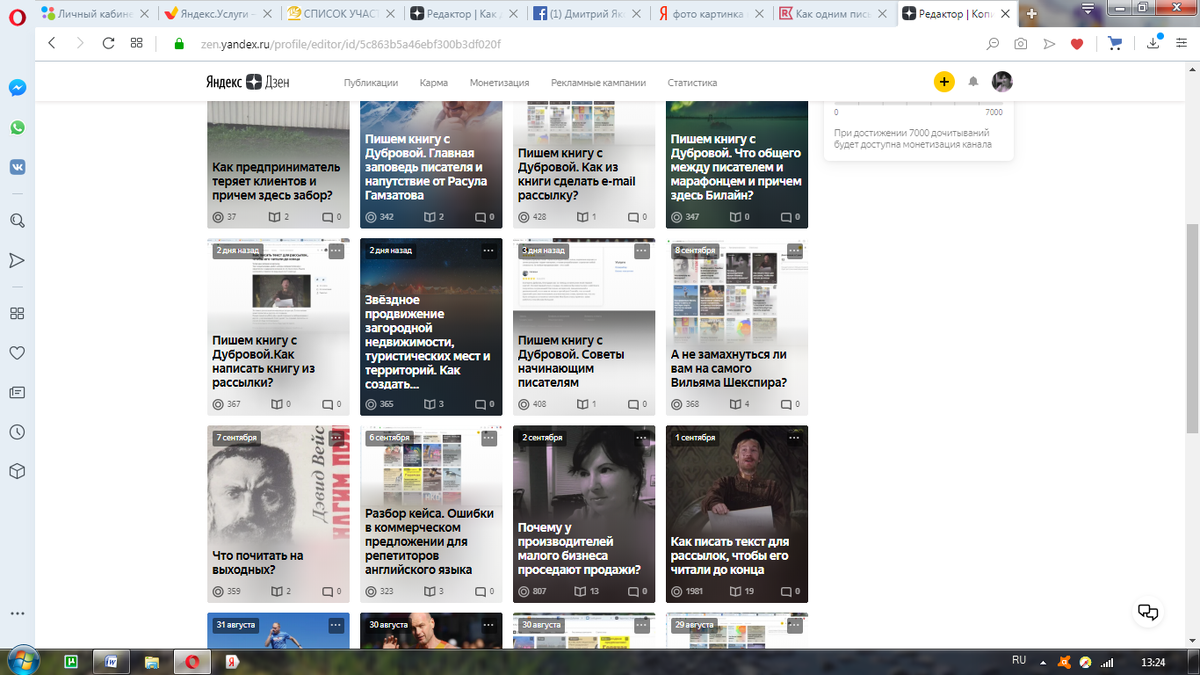Open My Flow arrow icon in sidebar
Viewport: 1200px width, 675px height.
point(17,260)
